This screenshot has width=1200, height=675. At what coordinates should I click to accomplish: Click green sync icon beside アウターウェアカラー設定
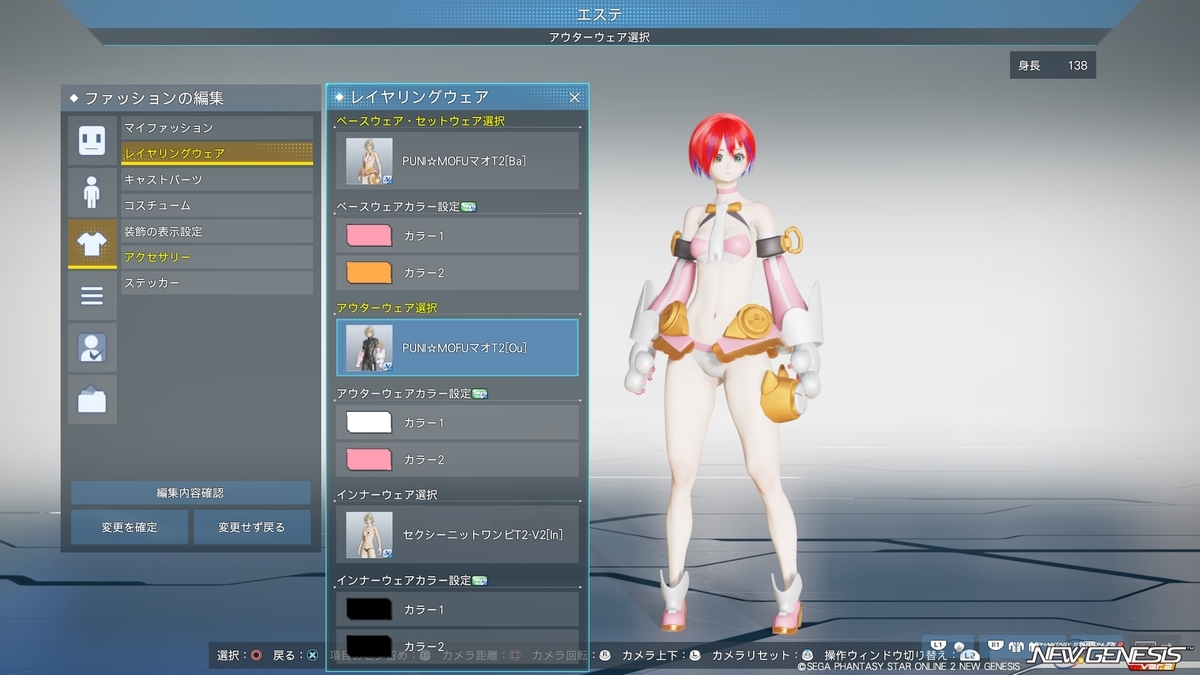tap(480, 394)
